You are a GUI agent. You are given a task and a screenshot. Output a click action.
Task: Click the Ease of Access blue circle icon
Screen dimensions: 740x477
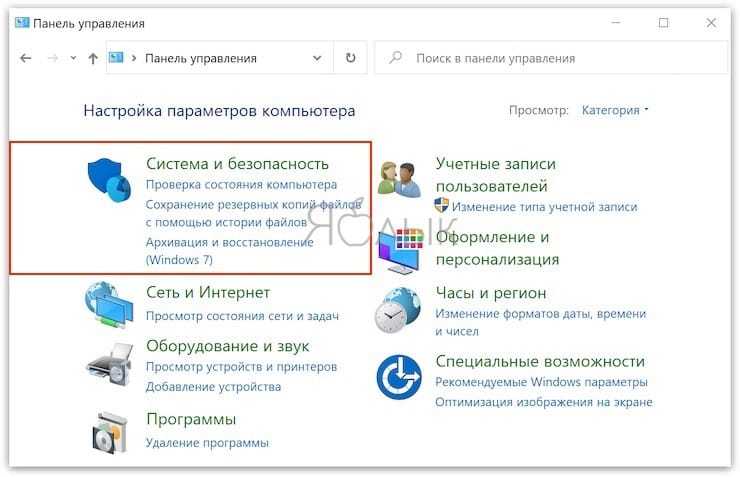click(x=399, y=377)
